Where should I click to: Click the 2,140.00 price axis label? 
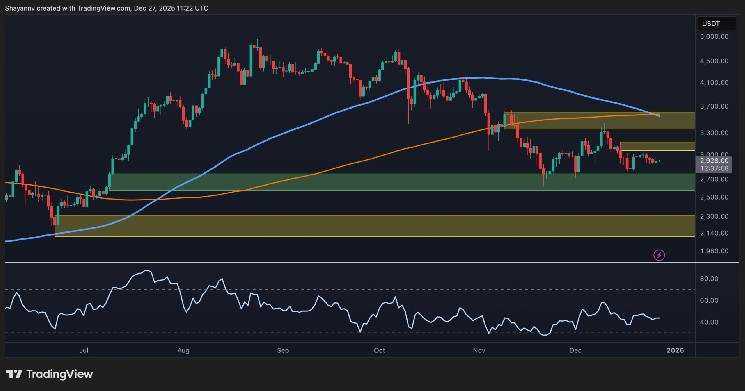coord(714,233)
